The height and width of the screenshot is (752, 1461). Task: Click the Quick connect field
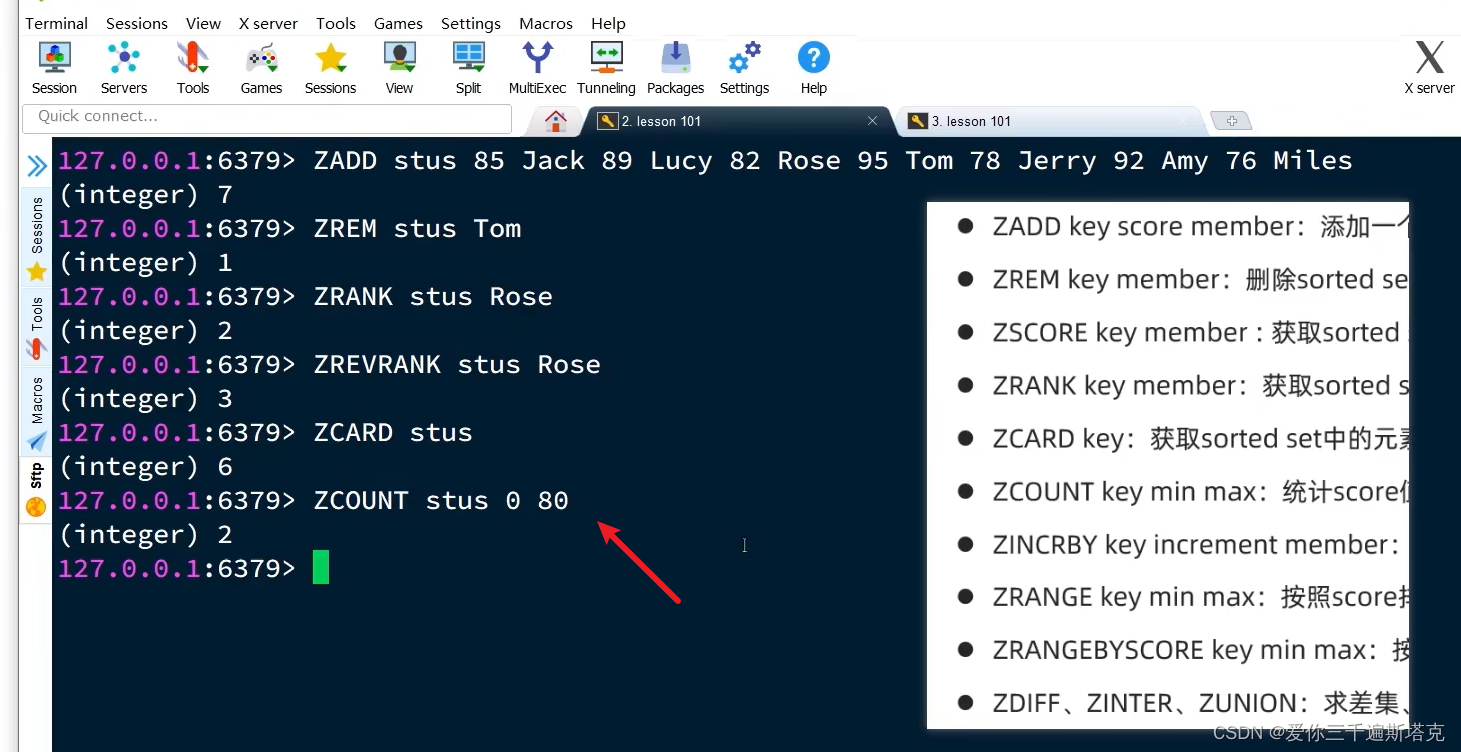coord(266,116)
